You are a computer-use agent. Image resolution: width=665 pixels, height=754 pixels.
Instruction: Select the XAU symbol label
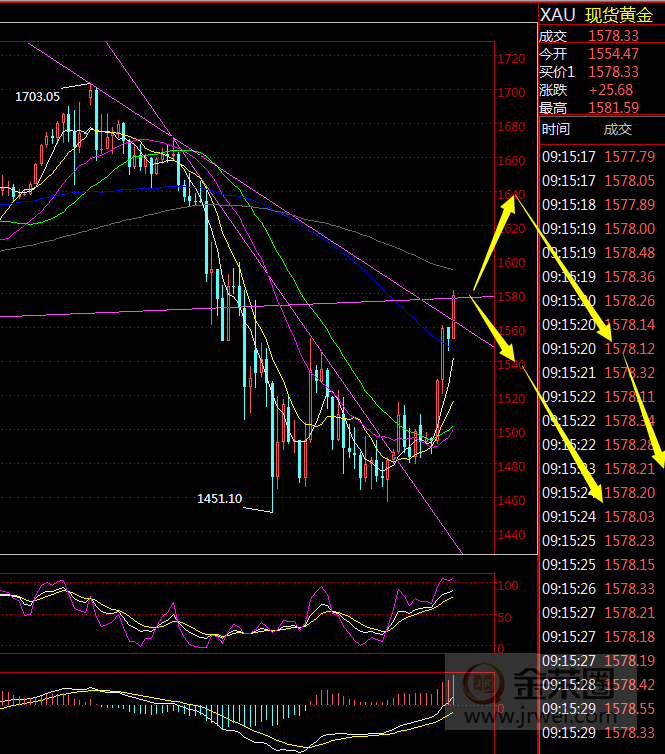[557, 14]
